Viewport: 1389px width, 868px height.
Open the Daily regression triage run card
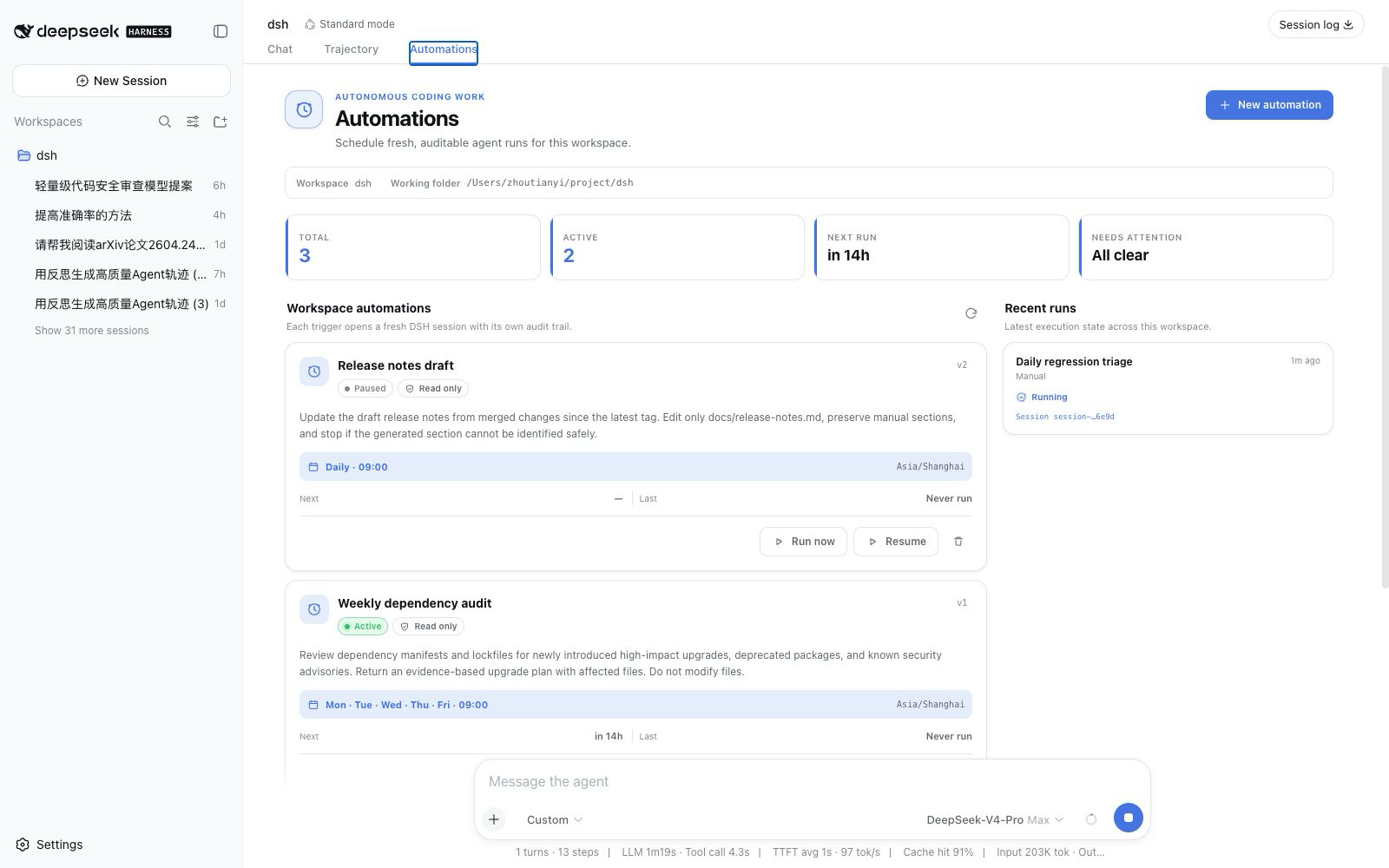(x=1168, y=389)
